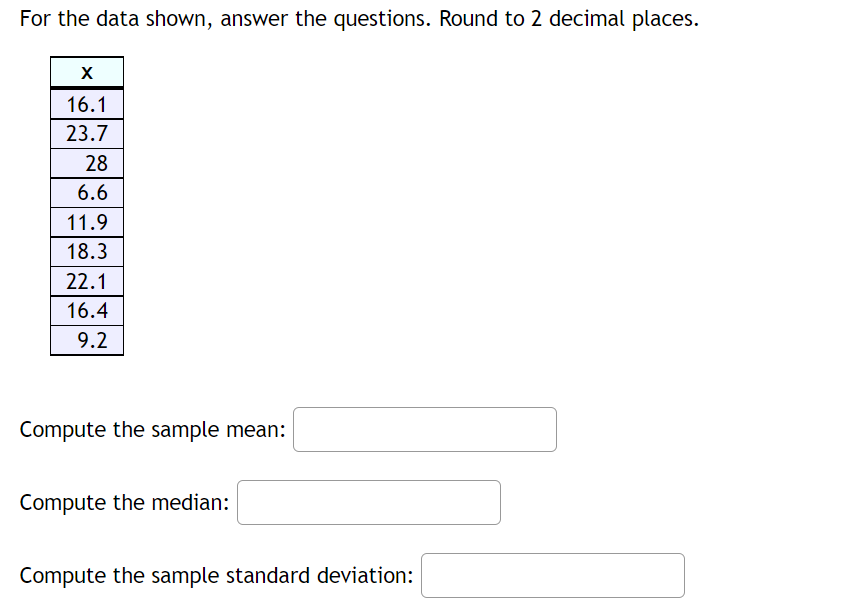This screenshot has height=598, width=864.
Task: Click the table cell containing 16.4
Action: pos(87,311)
